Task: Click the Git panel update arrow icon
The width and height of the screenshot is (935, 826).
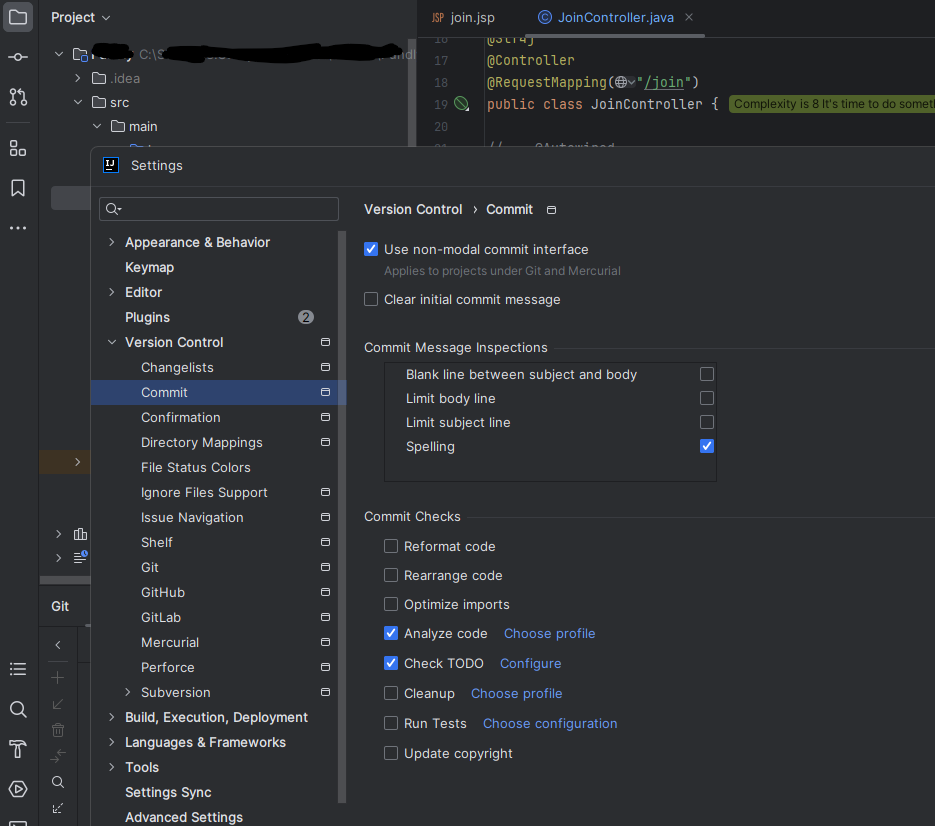Action: pos(58,704)
